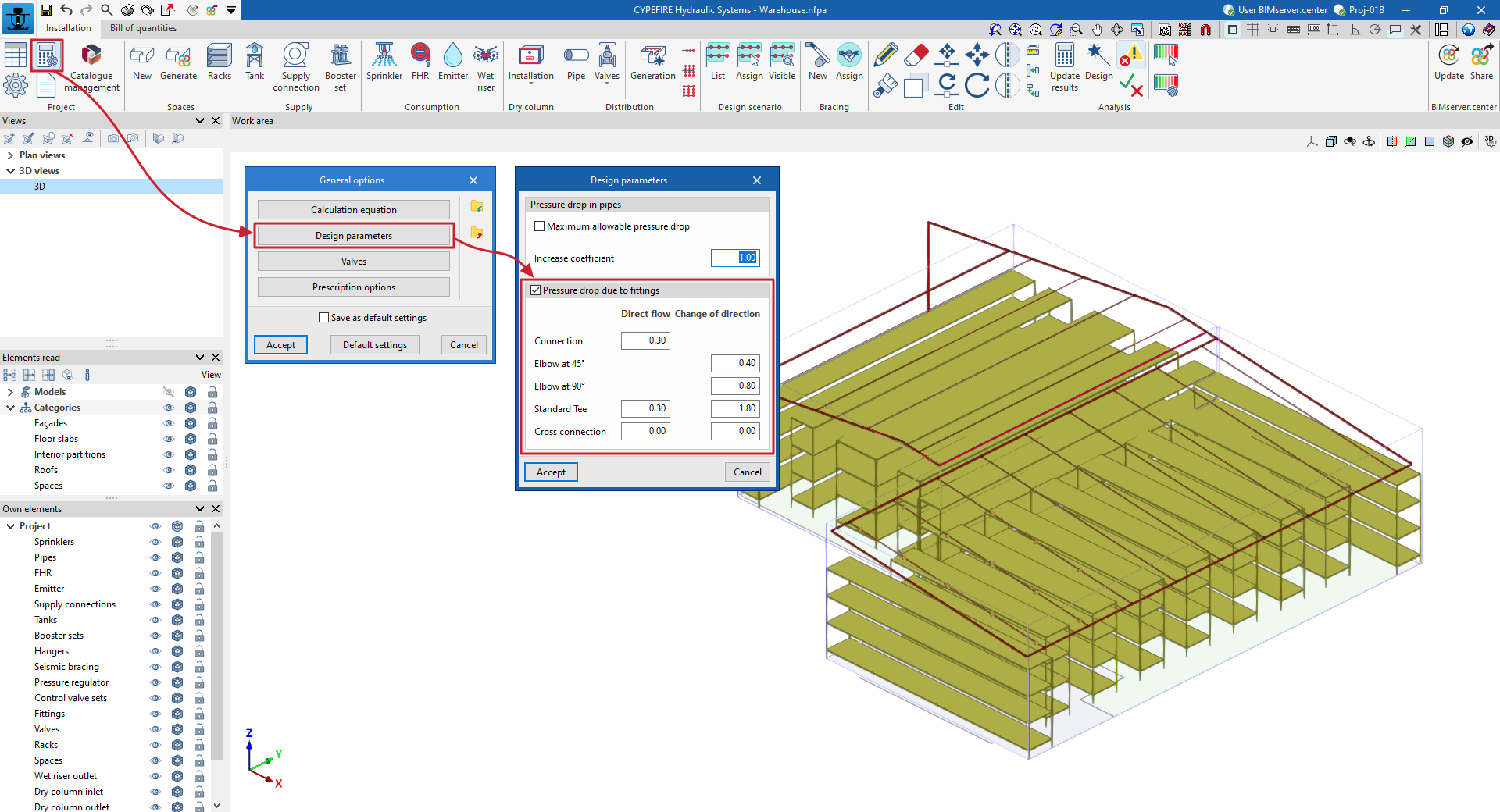Click the Own elements panel scrollbar

216,640
